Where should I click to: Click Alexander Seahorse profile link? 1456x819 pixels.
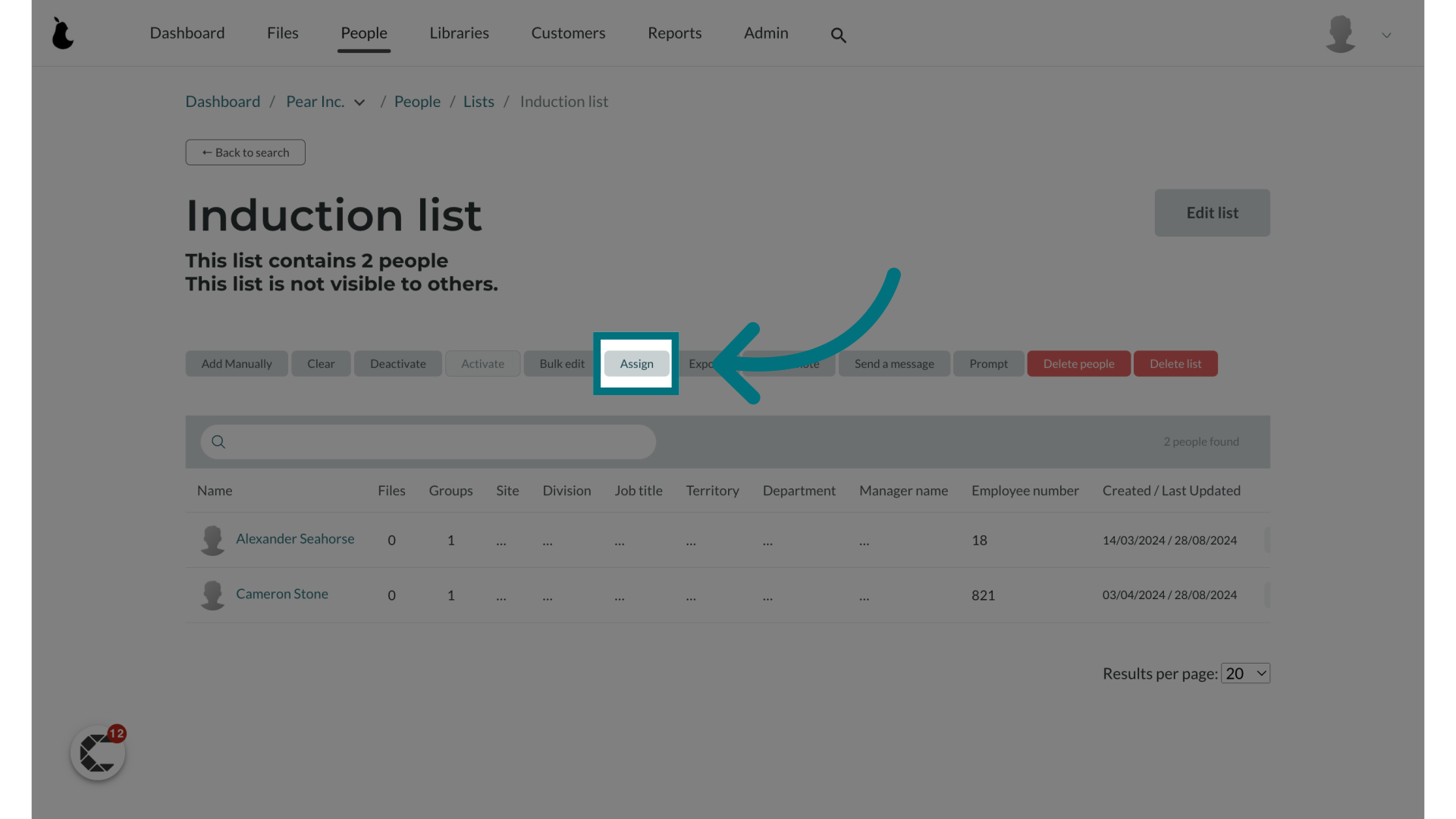295,538
